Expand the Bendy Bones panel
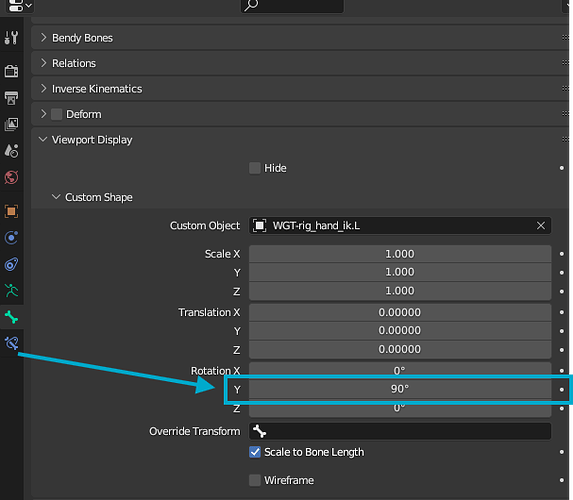Image resolution: width=573 pixels, height=500 pixels. tap(43, 37)
